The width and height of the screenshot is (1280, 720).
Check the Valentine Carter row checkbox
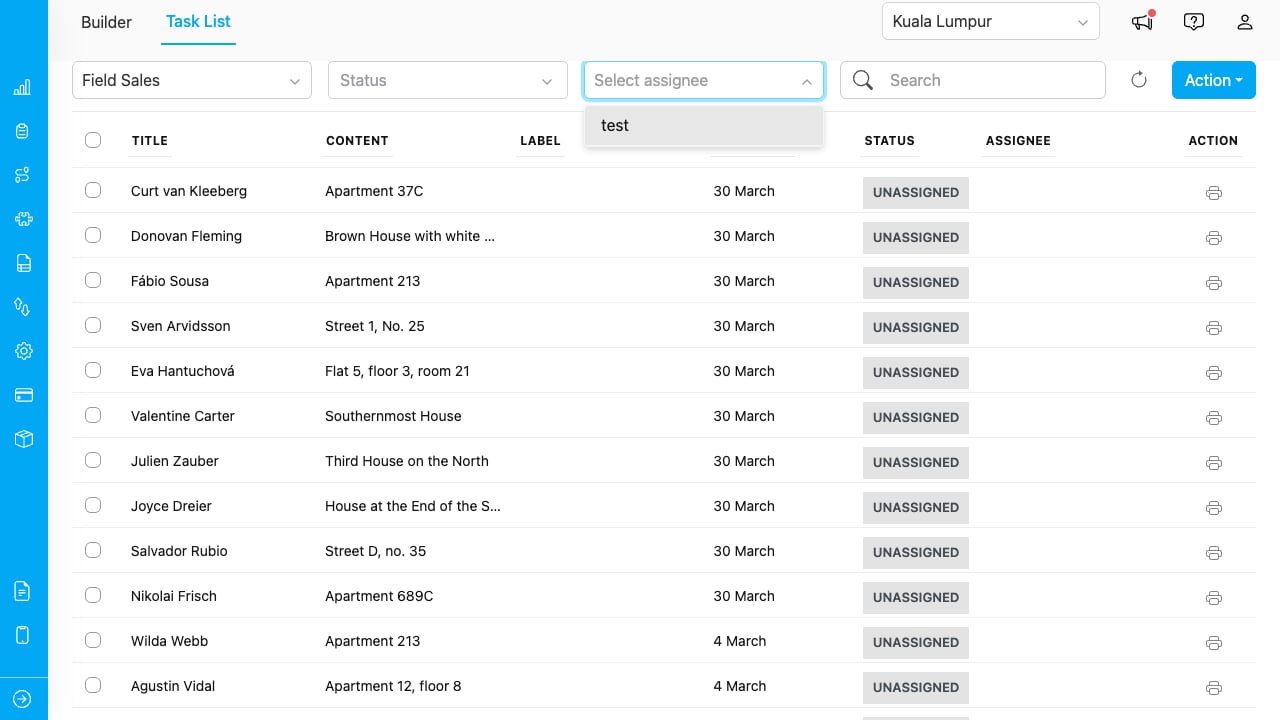coord(93,415)
